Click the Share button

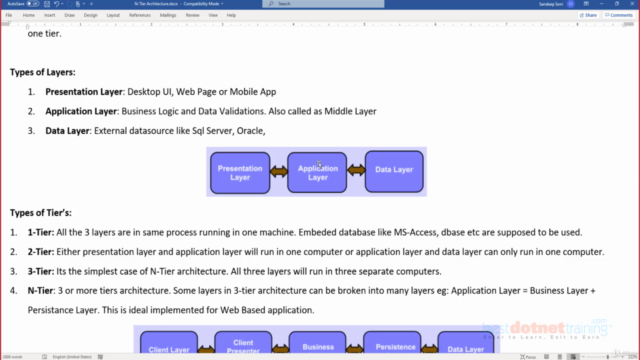[588, 15]
